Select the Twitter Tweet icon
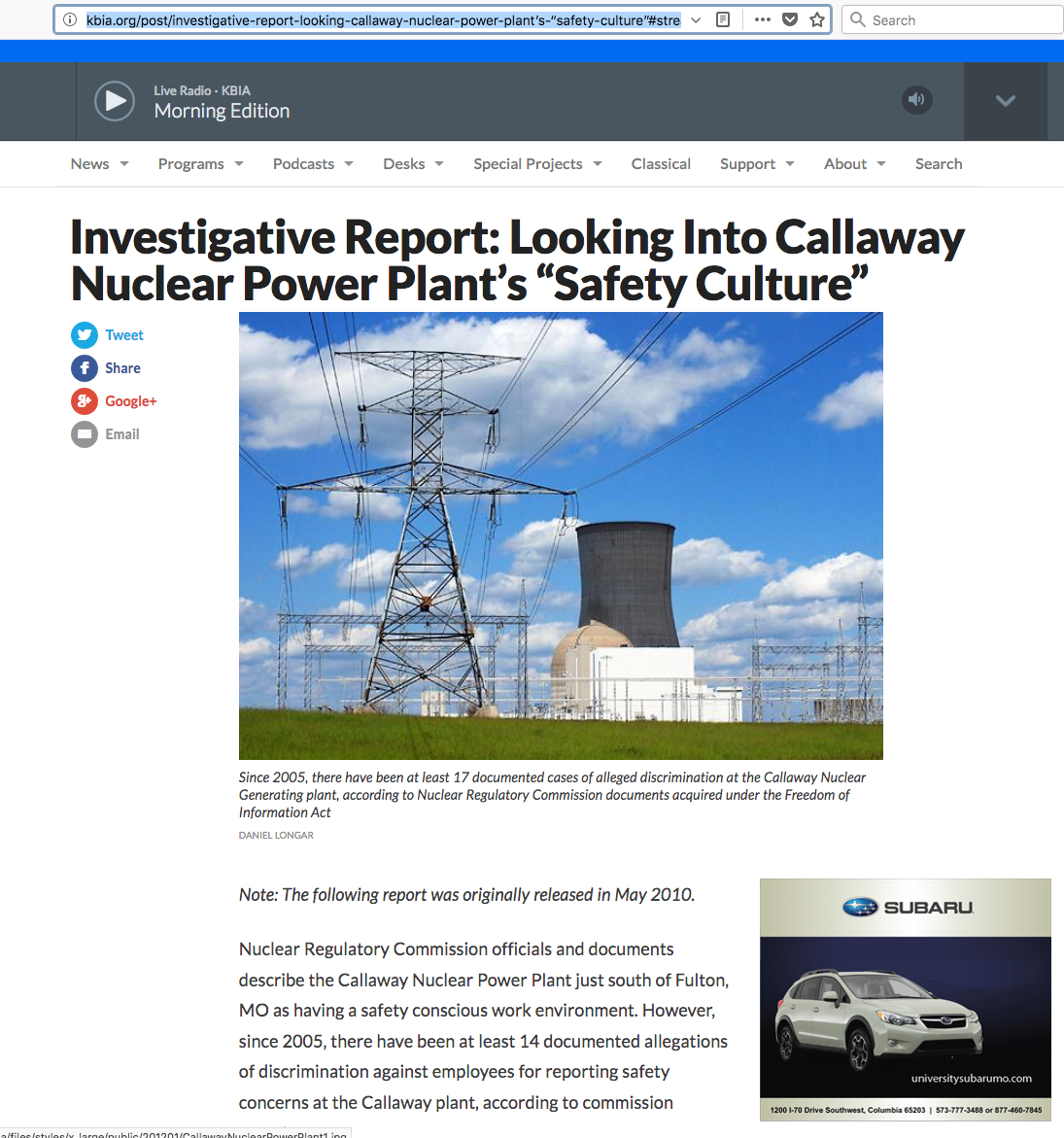This screenshot has width=1064, height=1138. click(x=85, y=334)
